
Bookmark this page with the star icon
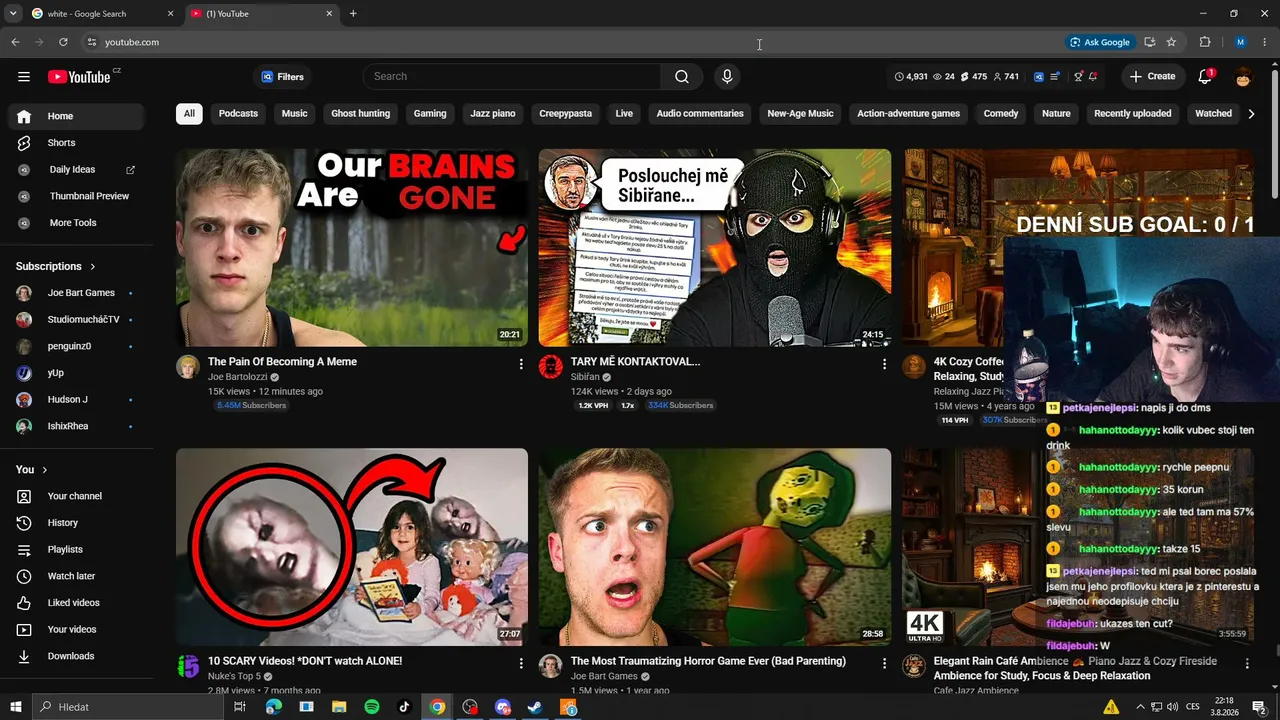point(1171,42)
